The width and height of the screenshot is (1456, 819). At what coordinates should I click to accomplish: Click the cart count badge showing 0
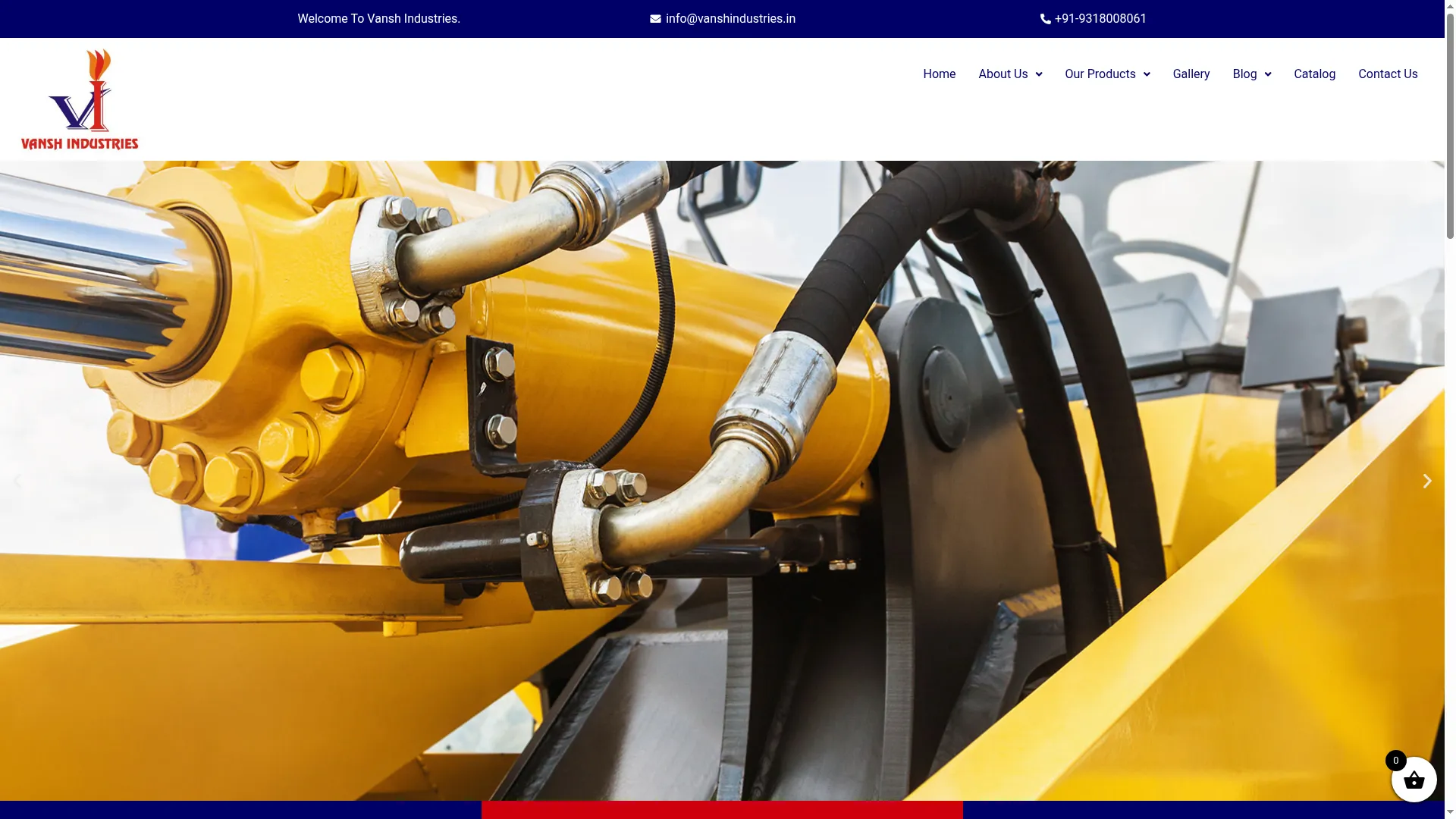[x=1395, y=761]
